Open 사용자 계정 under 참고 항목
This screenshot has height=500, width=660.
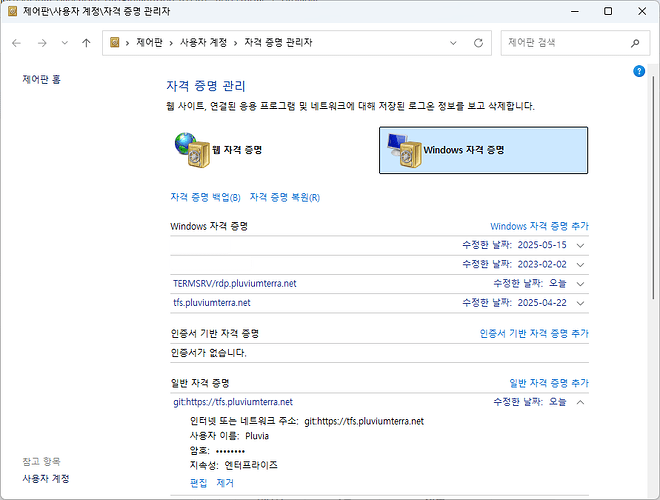coord(46,479)
